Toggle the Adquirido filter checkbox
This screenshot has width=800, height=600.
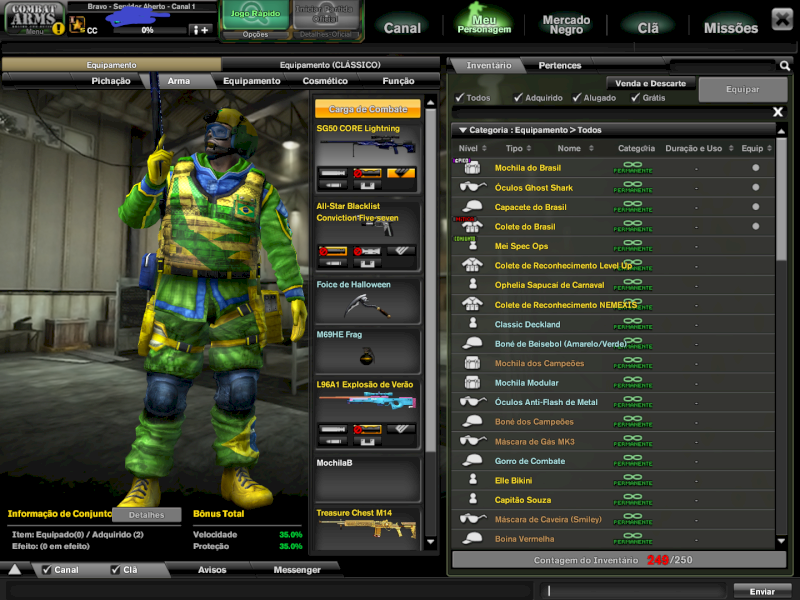[518, 97]
